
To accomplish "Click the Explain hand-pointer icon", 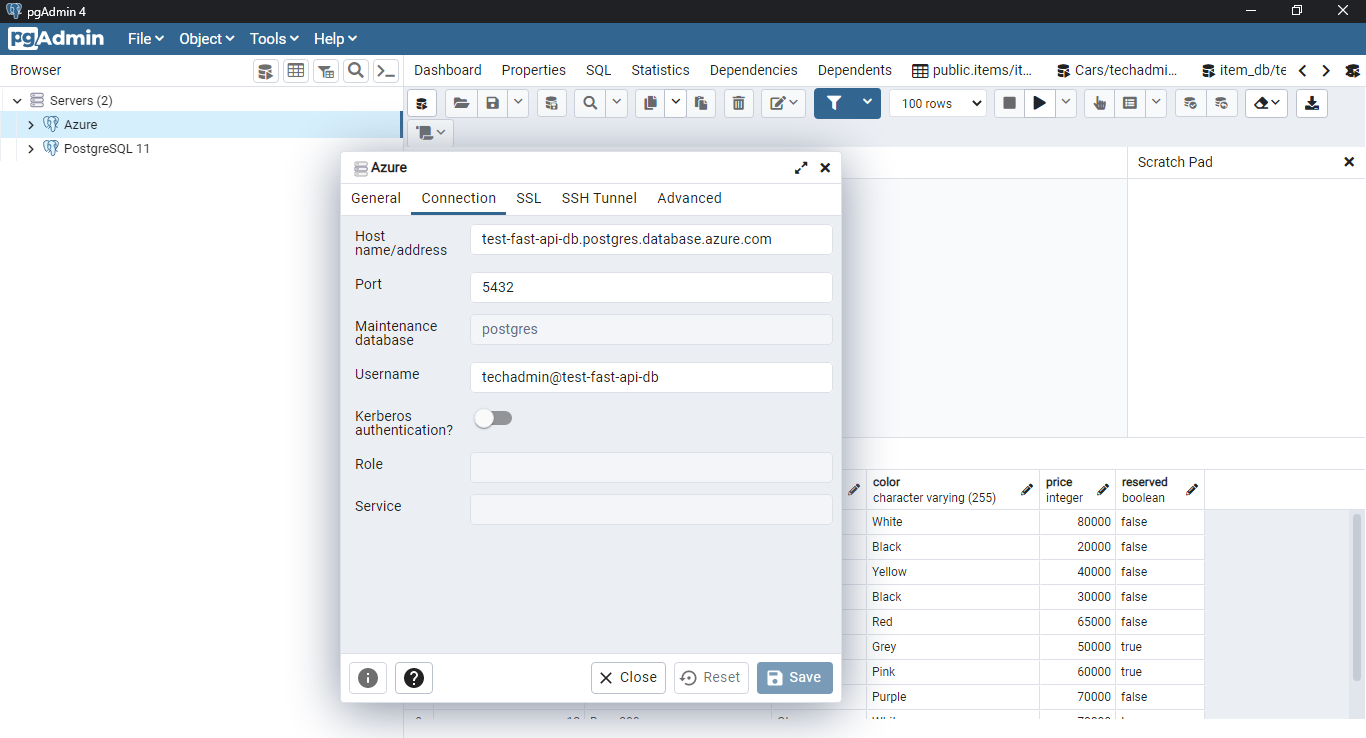I will pyautogui.click(x=1100, y=103).
